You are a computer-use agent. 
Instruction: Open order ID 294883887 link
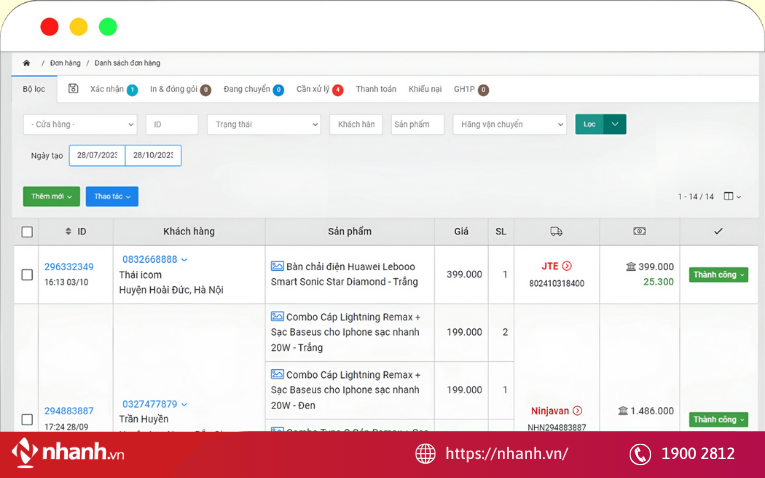pyautogui.click(x=69, y=411)
